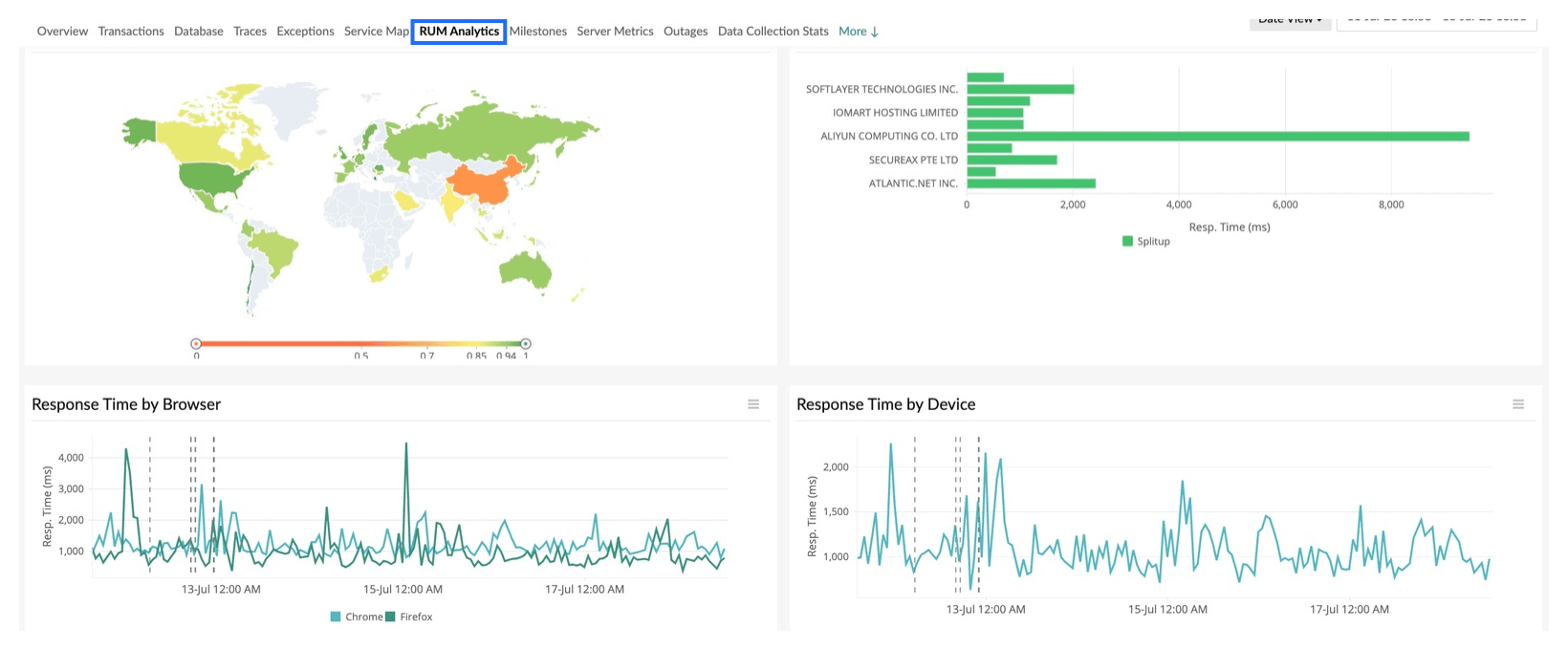Toggle the Firefox series in the legend

[x=409, y=617]
